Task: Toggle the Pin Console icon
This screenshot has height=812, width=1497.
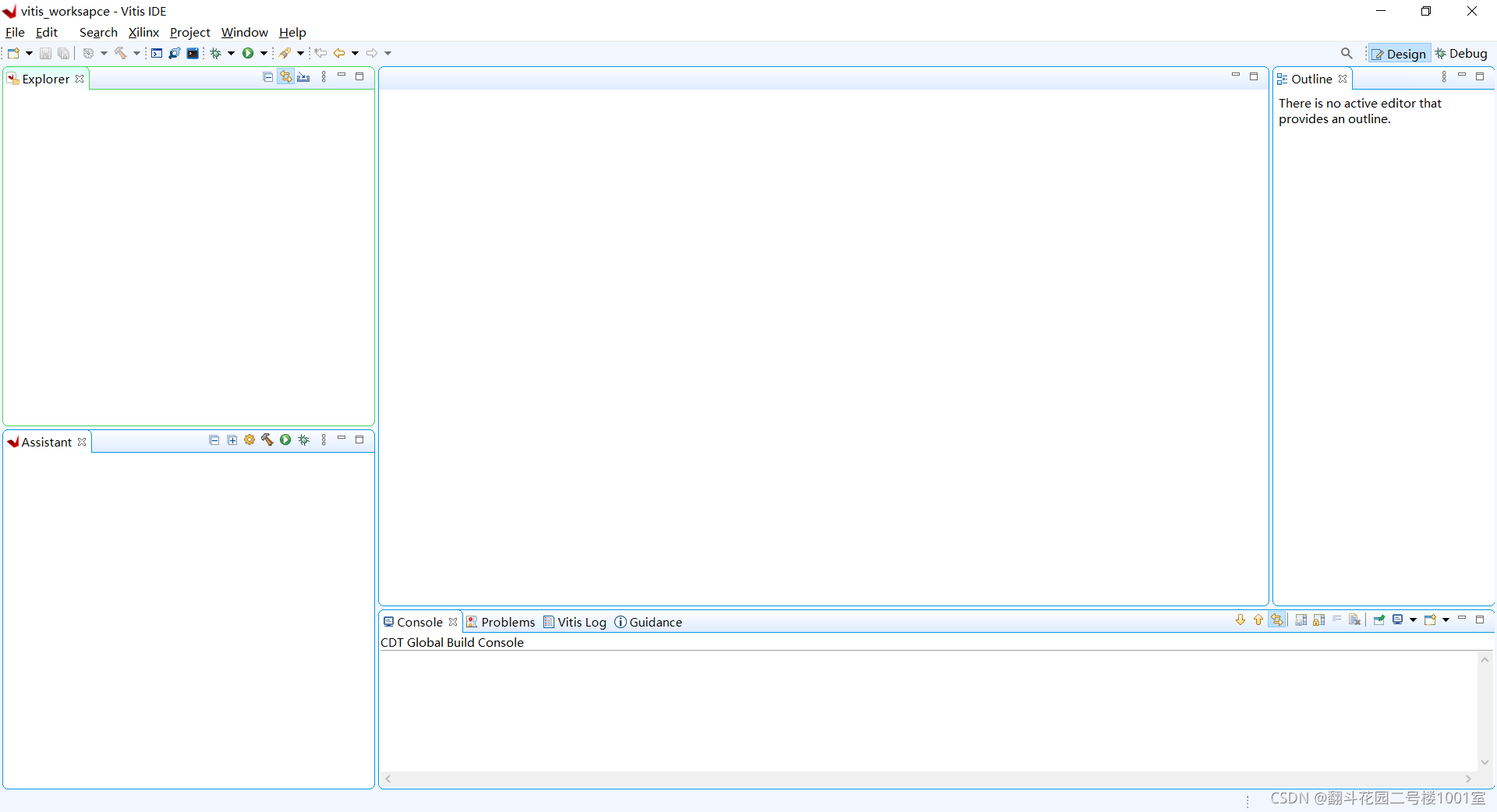Action: click(1379, 620)
